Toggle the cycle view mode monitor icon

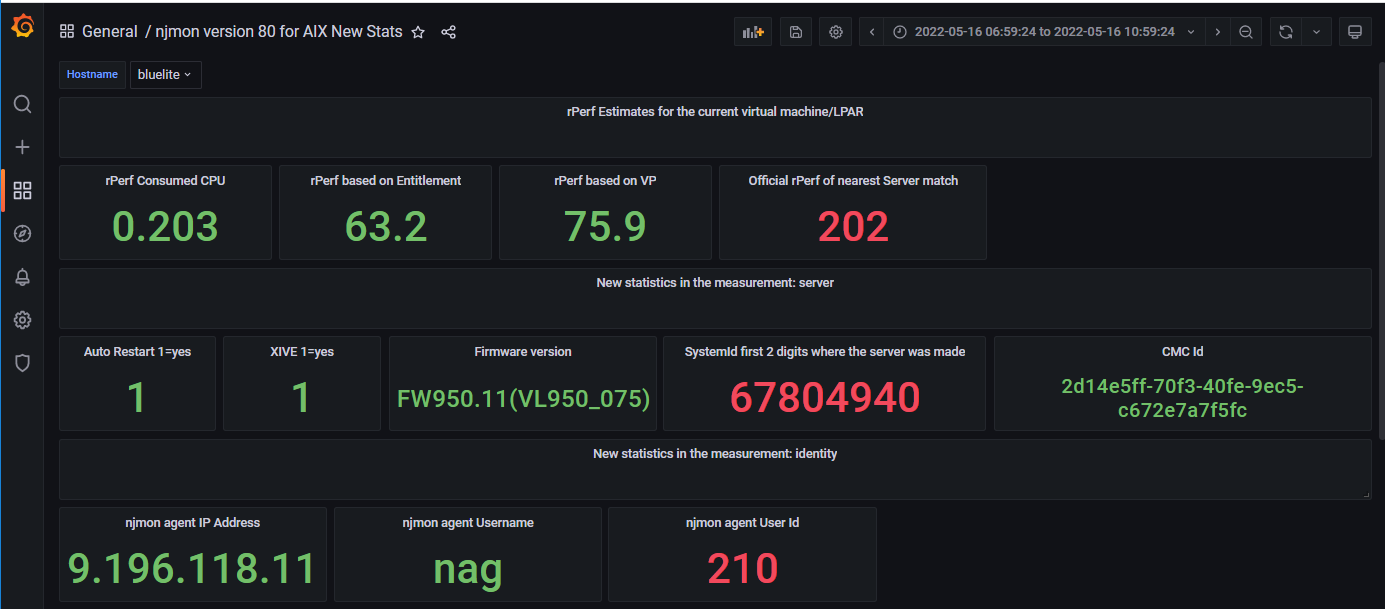[1355, 32]
